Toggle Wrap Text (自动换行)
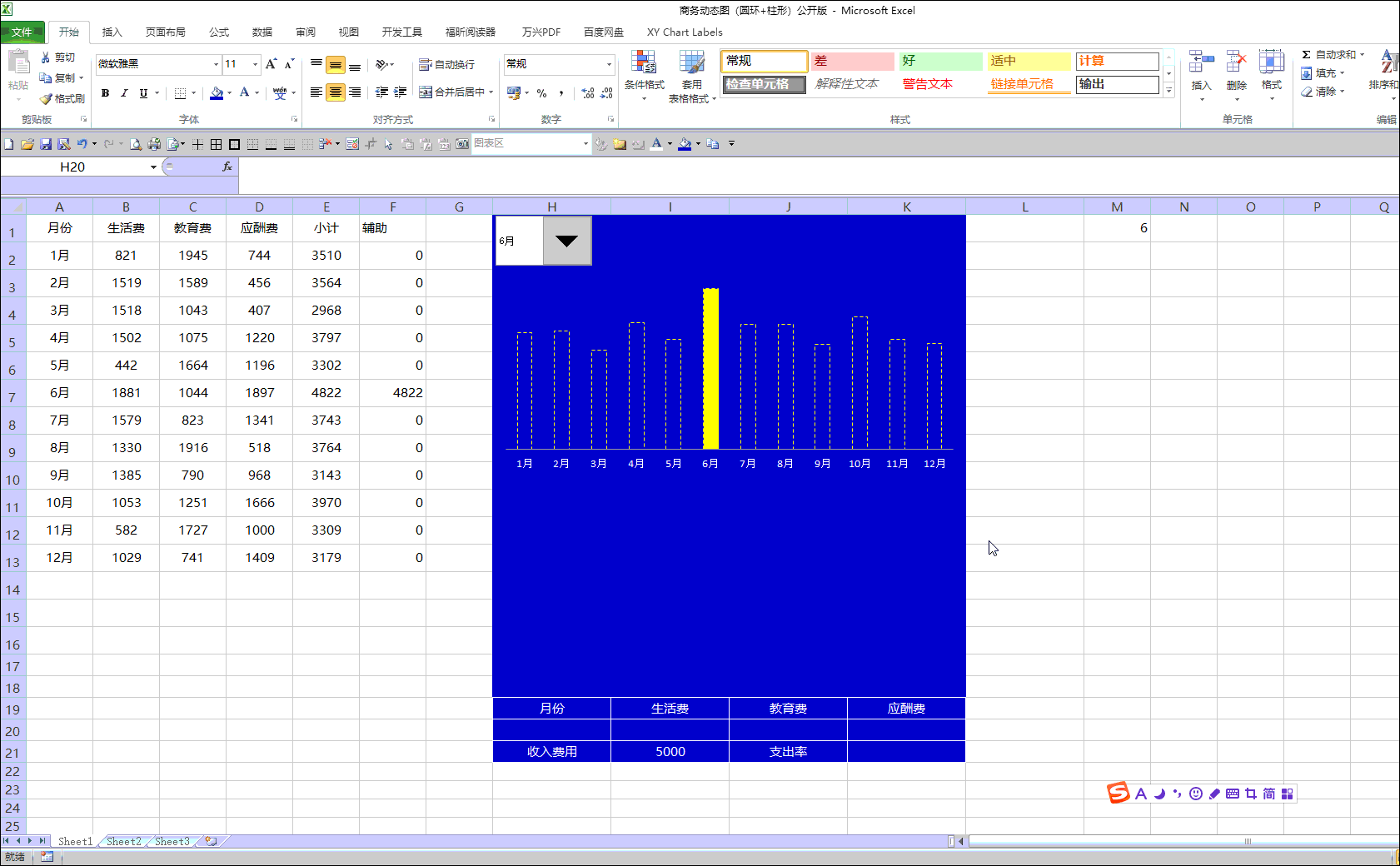Viewport: 1400px width, 866px height. click(446, 64)
